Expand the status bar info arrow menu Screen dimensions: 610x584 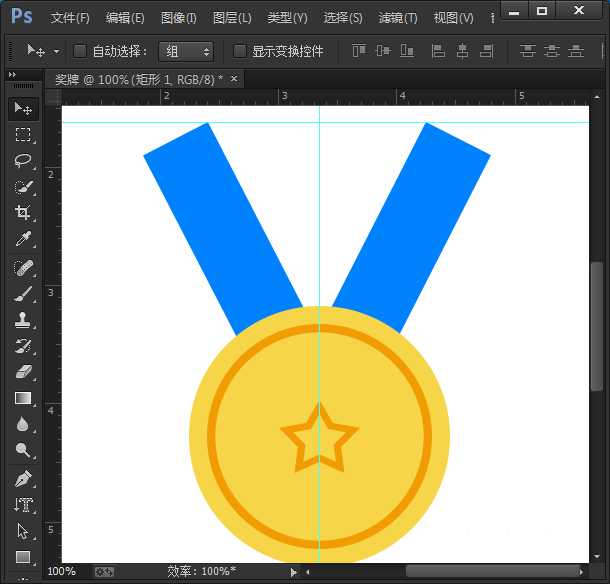(293, 572)
